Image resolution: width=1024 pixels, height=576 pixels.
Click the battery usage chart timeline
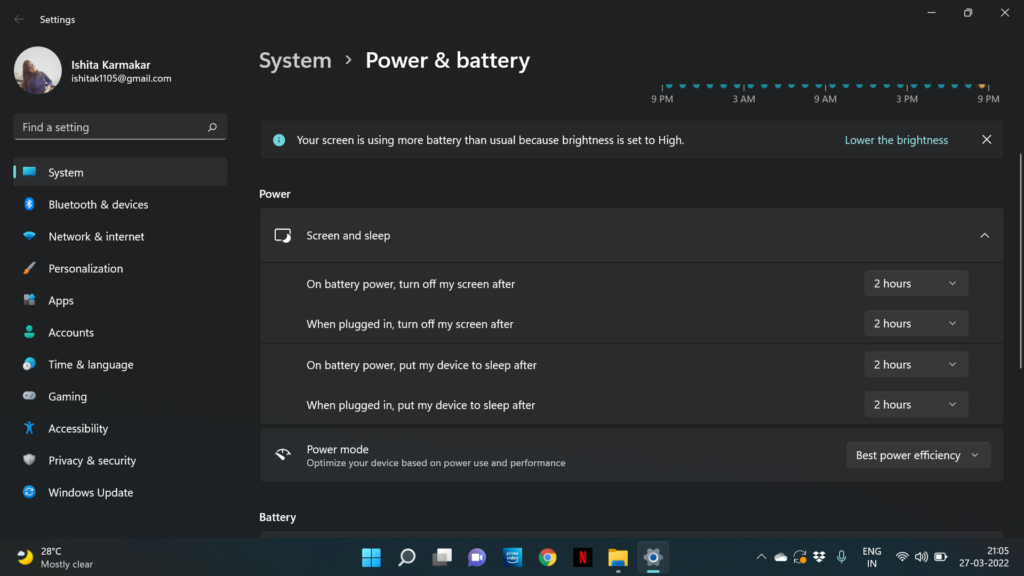(825, 93)
